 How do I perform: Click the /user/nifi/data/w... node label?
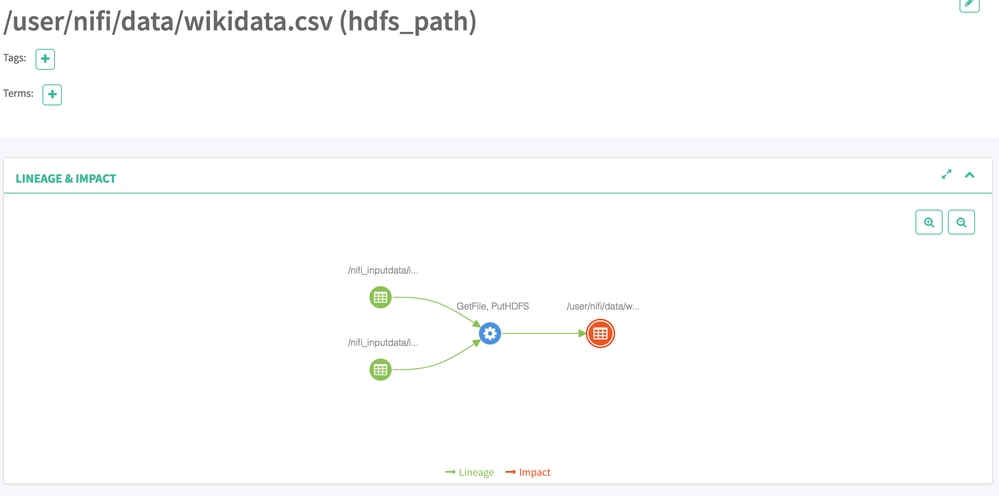pyautogui.click(x=602, y=306)
